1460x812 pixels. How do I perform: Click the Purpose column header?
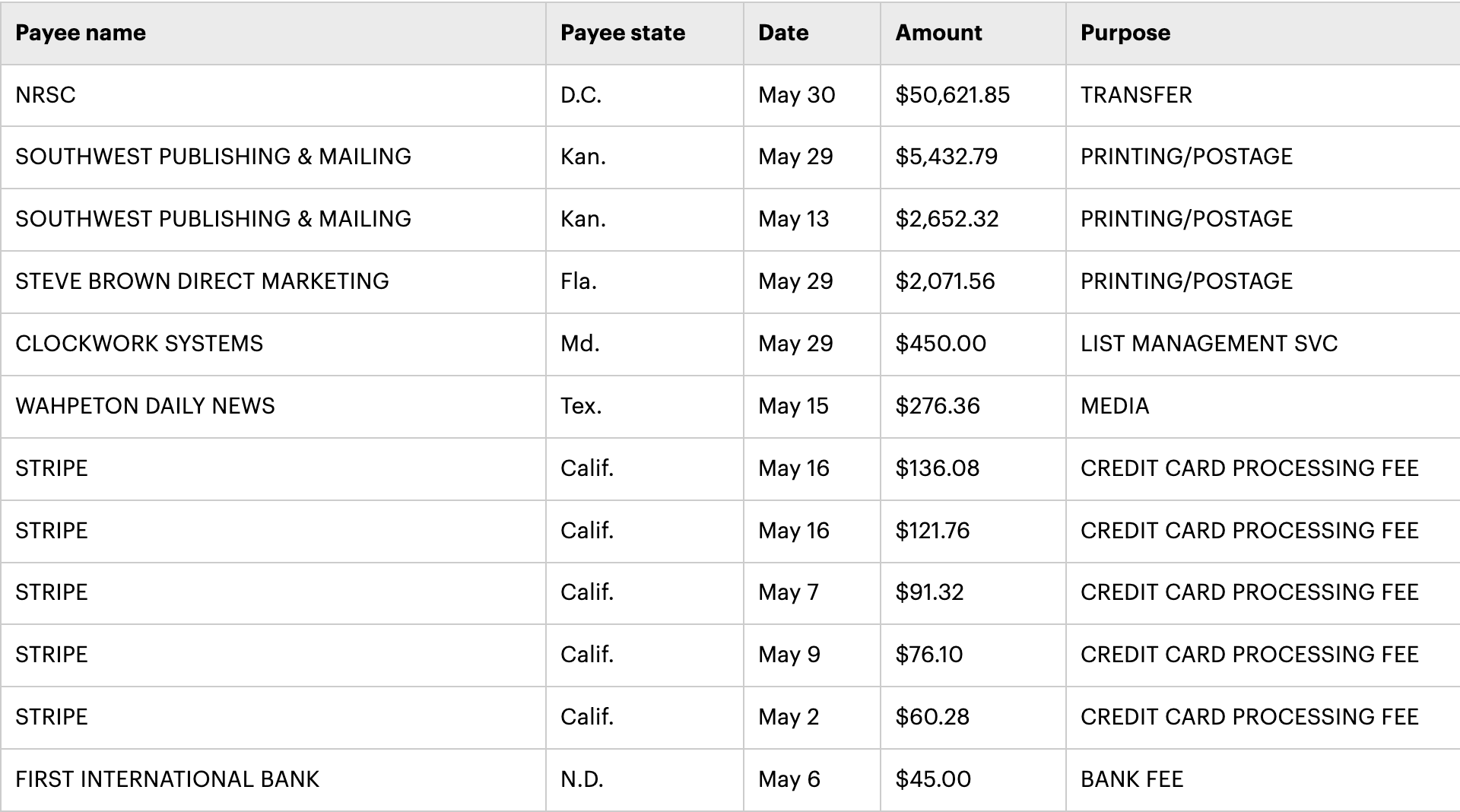(x=1125, y=33)
